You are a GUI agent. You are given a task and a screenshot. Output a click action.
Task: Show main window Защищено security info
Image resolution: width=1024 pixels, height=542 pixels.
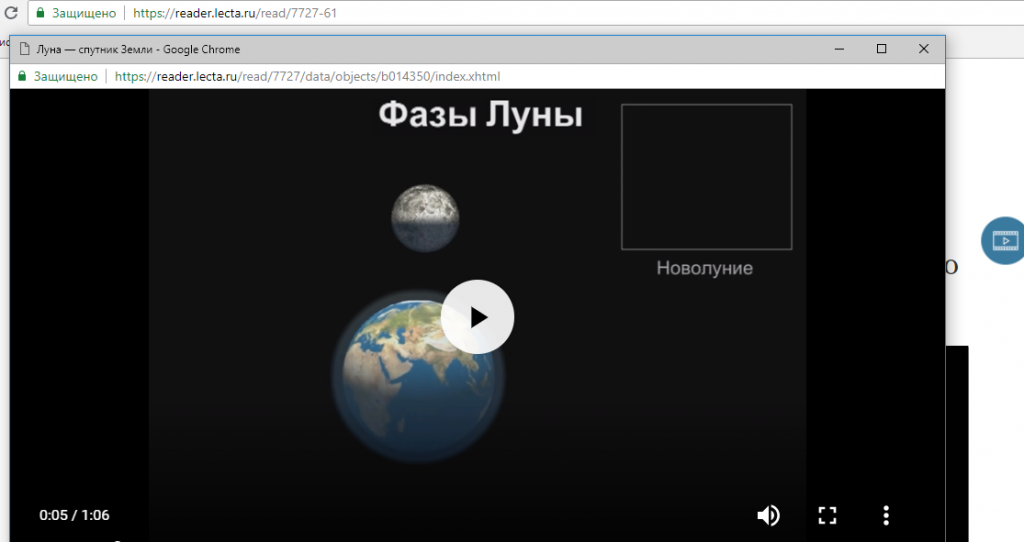(x=76, y=13)
